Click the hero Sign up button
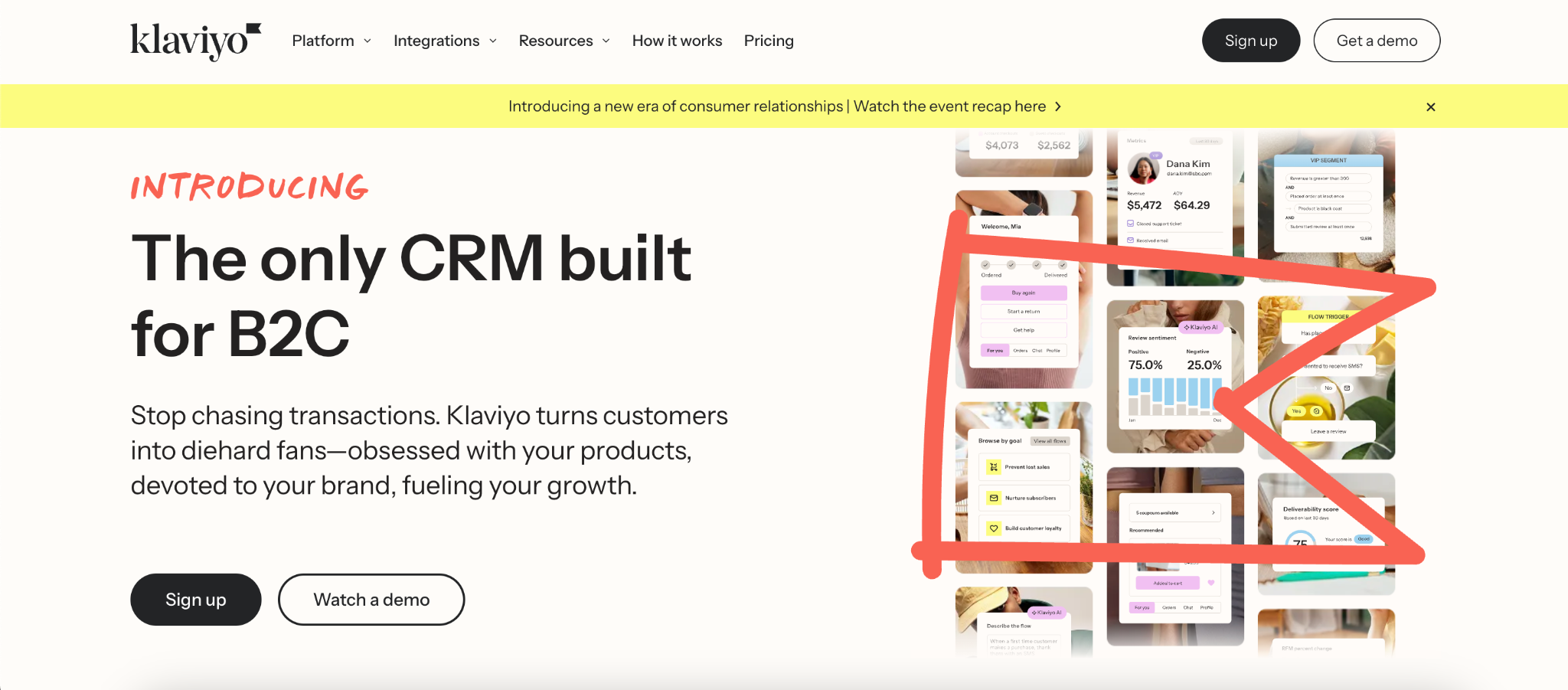This screenshot has height=690, width=1568. click(x=196, y=600)
